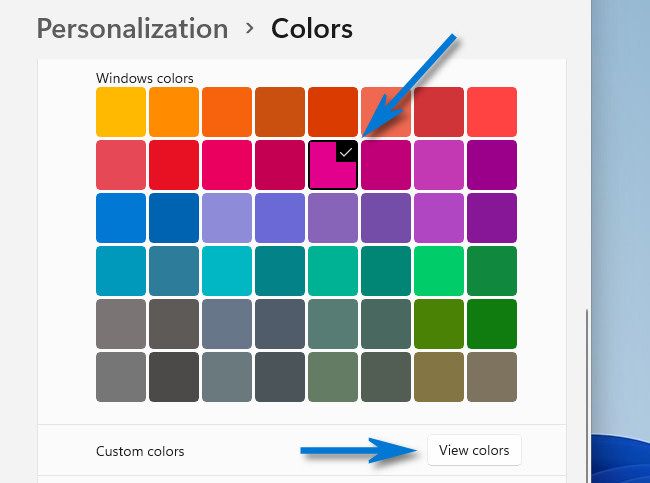Viewport: 650px width, 483px height.
Task: Pick the gray swatch starting bottom row
Action: (121, 377)
